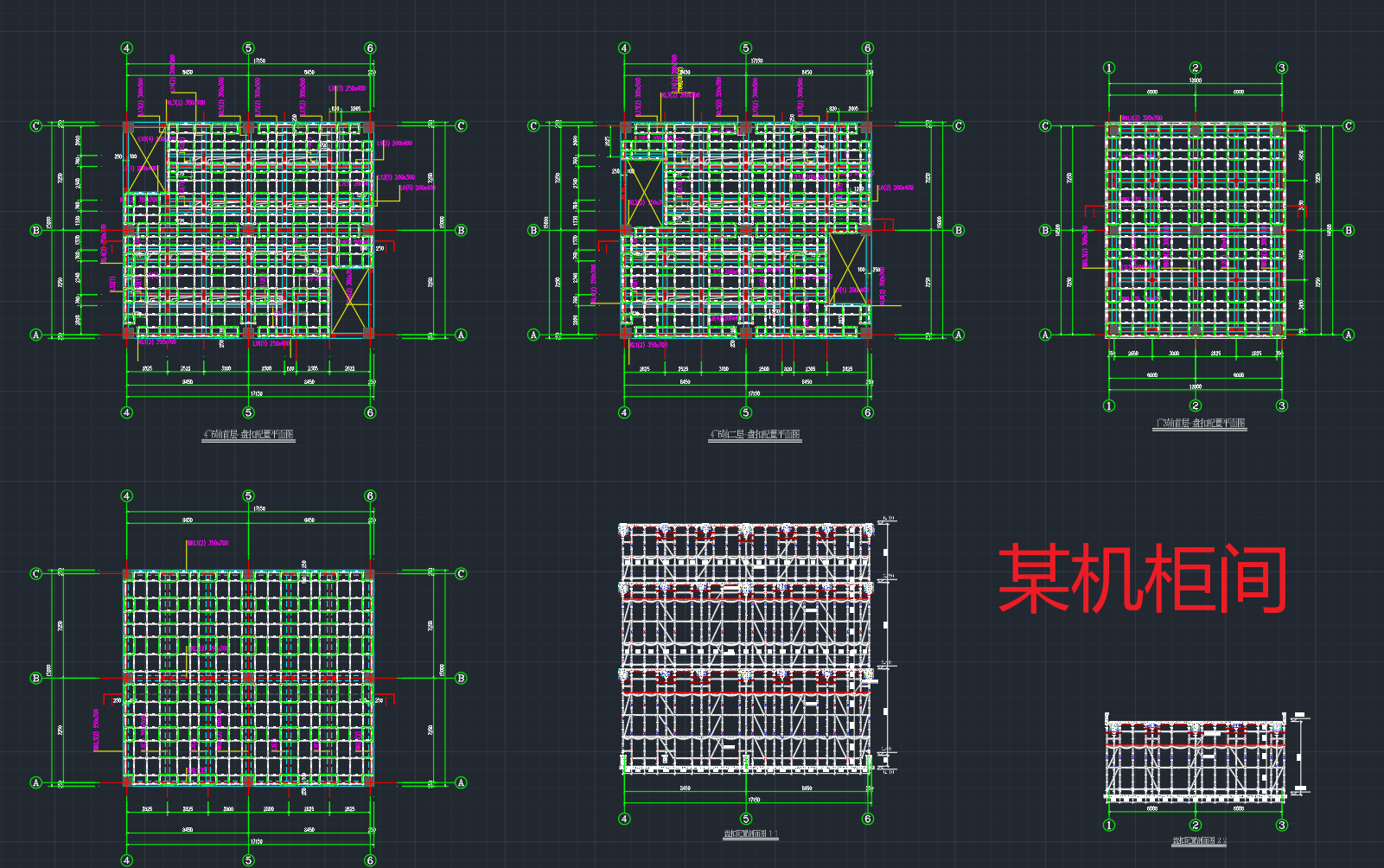This screenshot has height=868, width=1384.
Task: Pick axis bubble 6 below section 1-1
Action: pos(868,819)
